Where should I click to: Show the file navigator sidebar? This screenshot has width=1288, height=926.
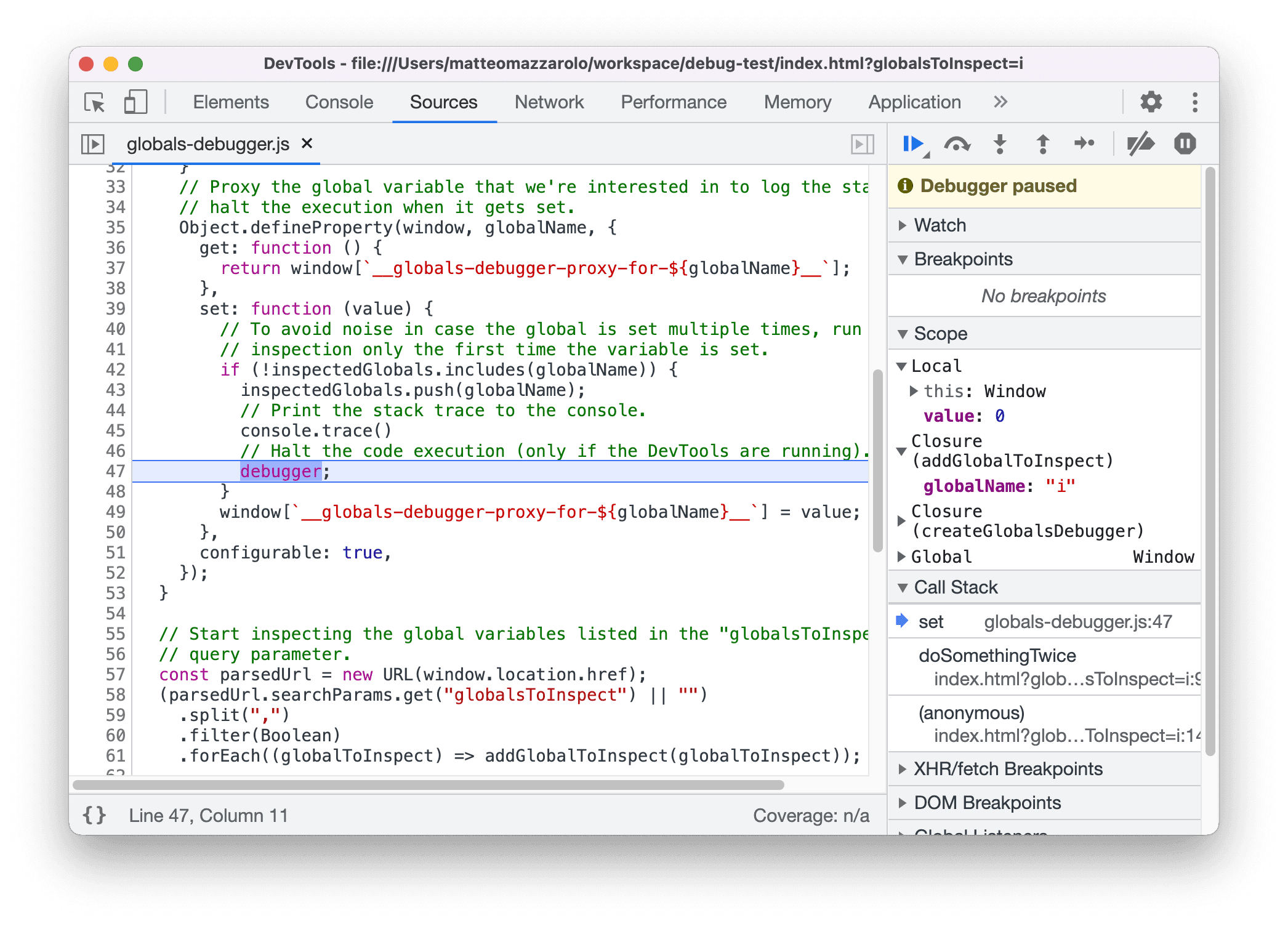[93, 144]
